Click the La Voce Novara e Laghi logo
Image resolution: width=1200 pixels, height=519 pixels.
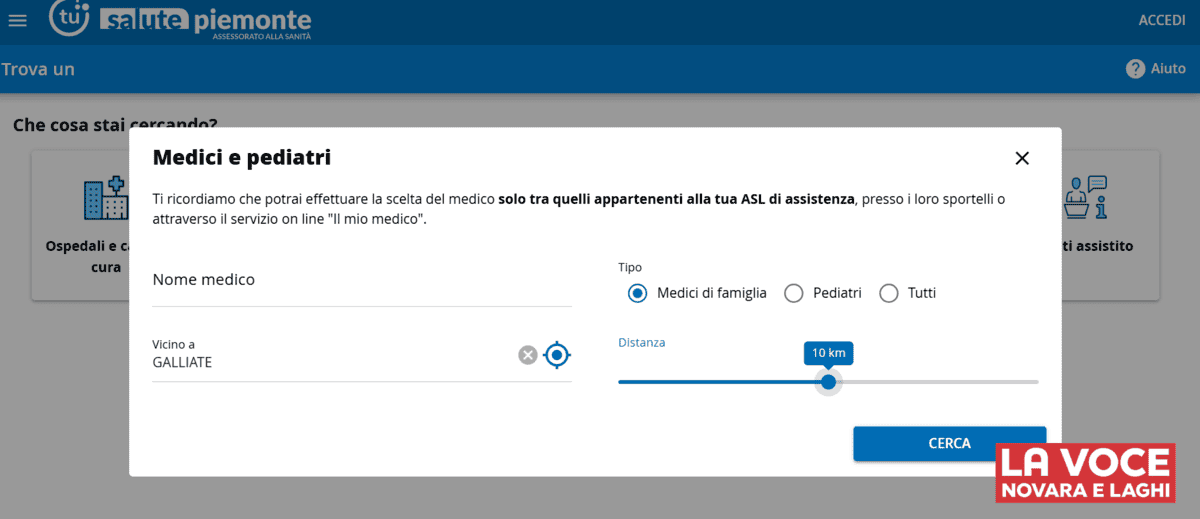coord(1085,473)
